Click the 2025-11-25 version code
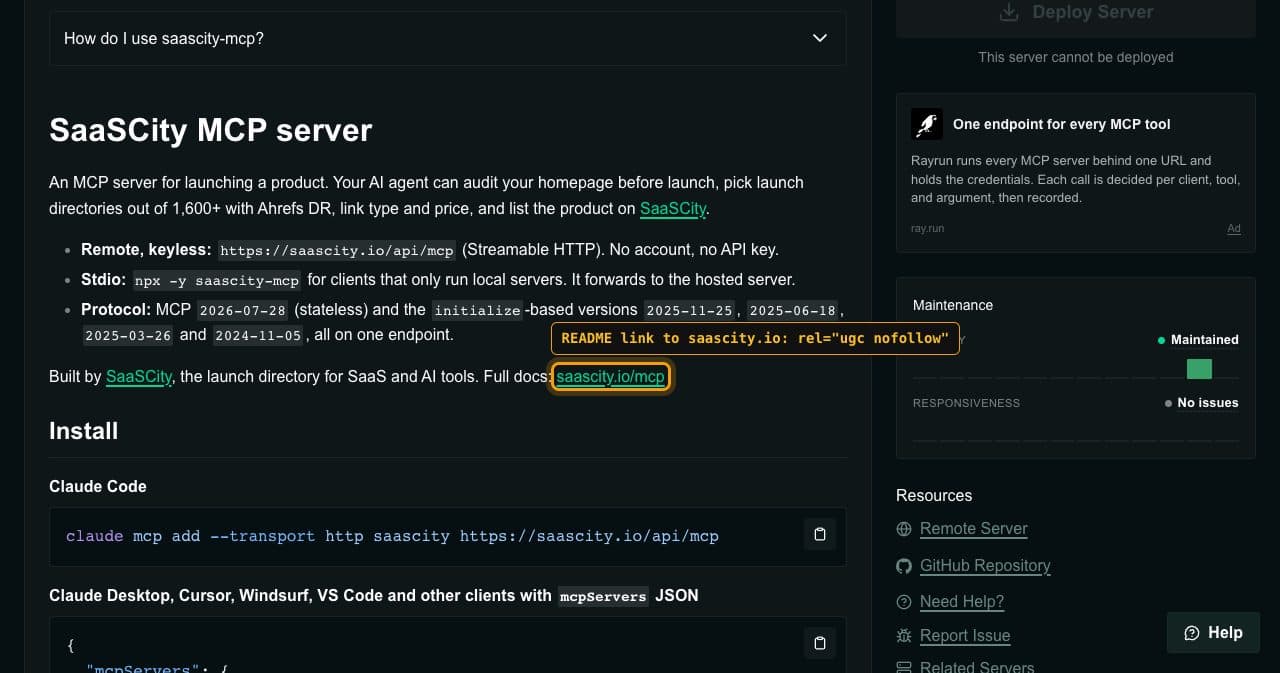The height and width of the screenshot is (673, 1280). click(690, 310)
